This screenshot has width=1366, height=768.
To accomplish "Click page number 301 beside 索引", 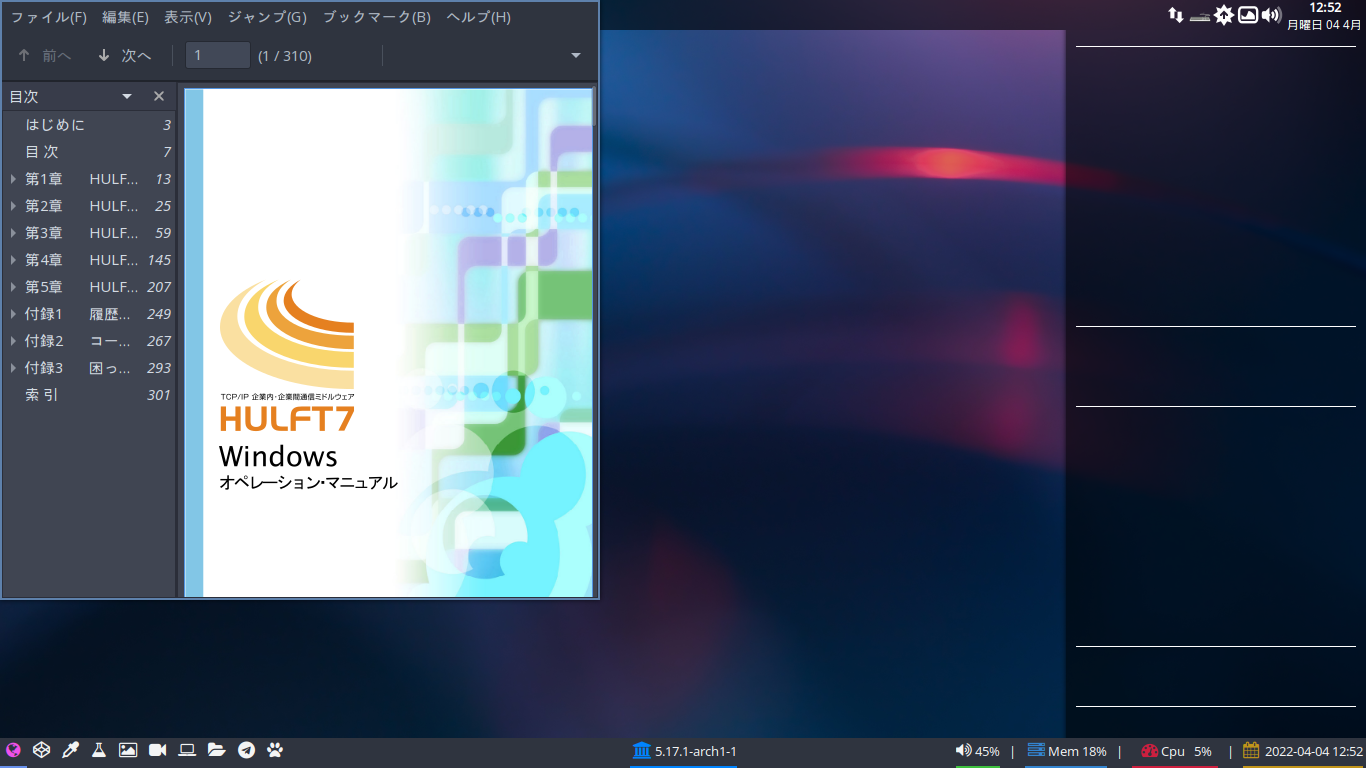I will [159, 395].
